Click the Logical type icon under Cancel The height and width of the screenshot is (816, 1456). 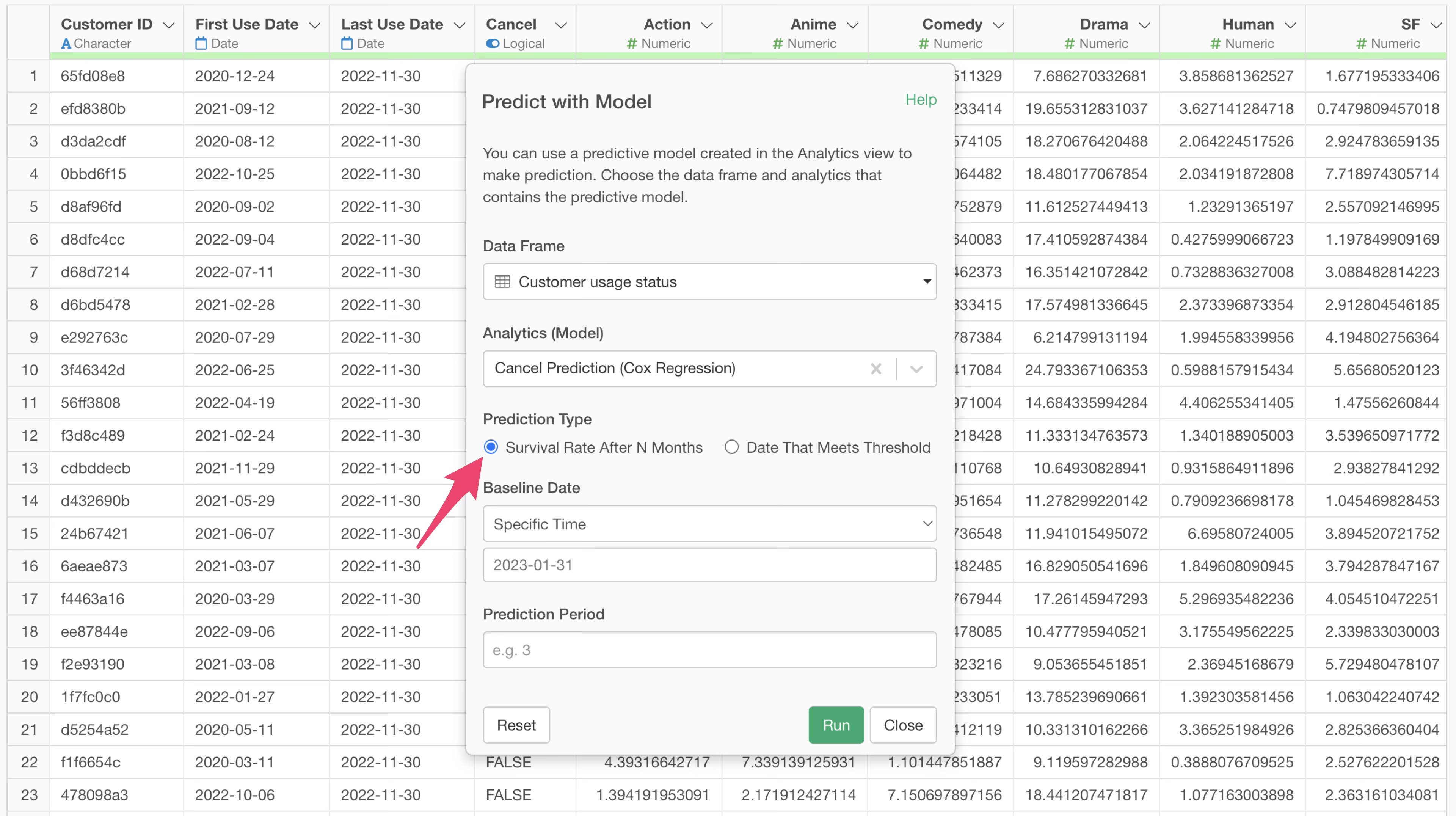coord(492,44)
